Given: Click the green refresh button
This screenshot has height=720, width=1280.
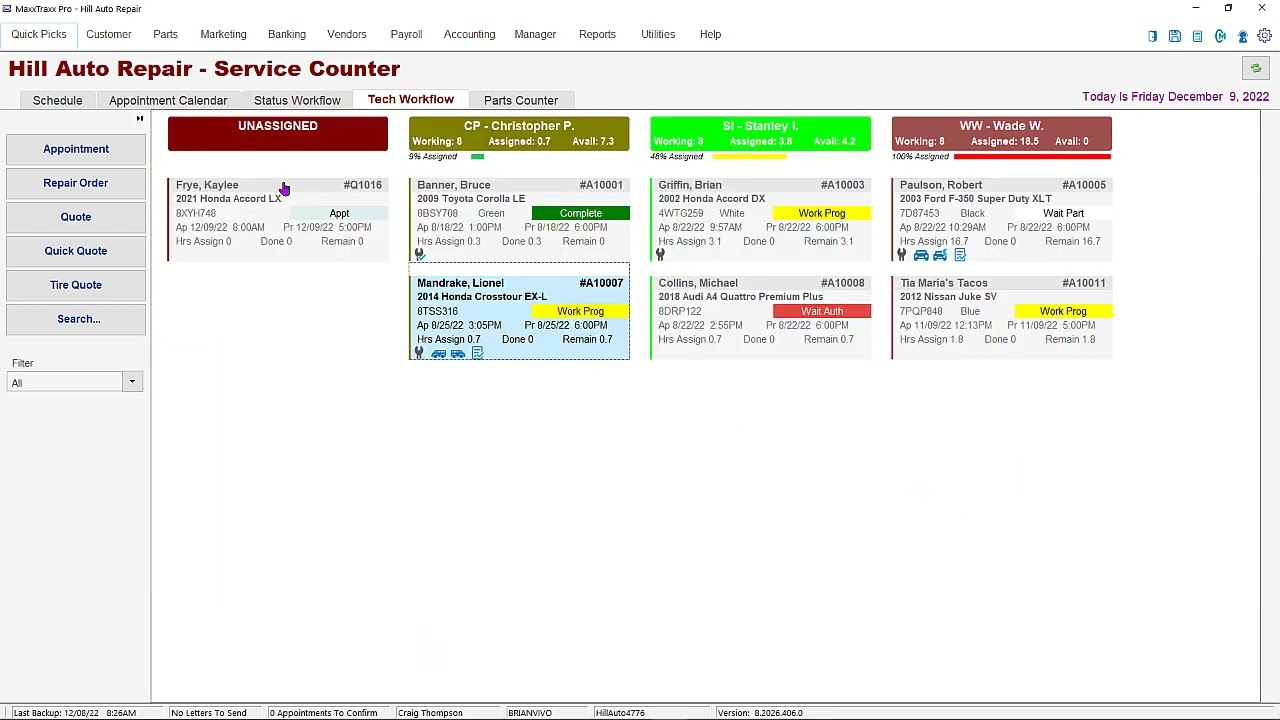Looking at the screenshot, I should 1255,68.
